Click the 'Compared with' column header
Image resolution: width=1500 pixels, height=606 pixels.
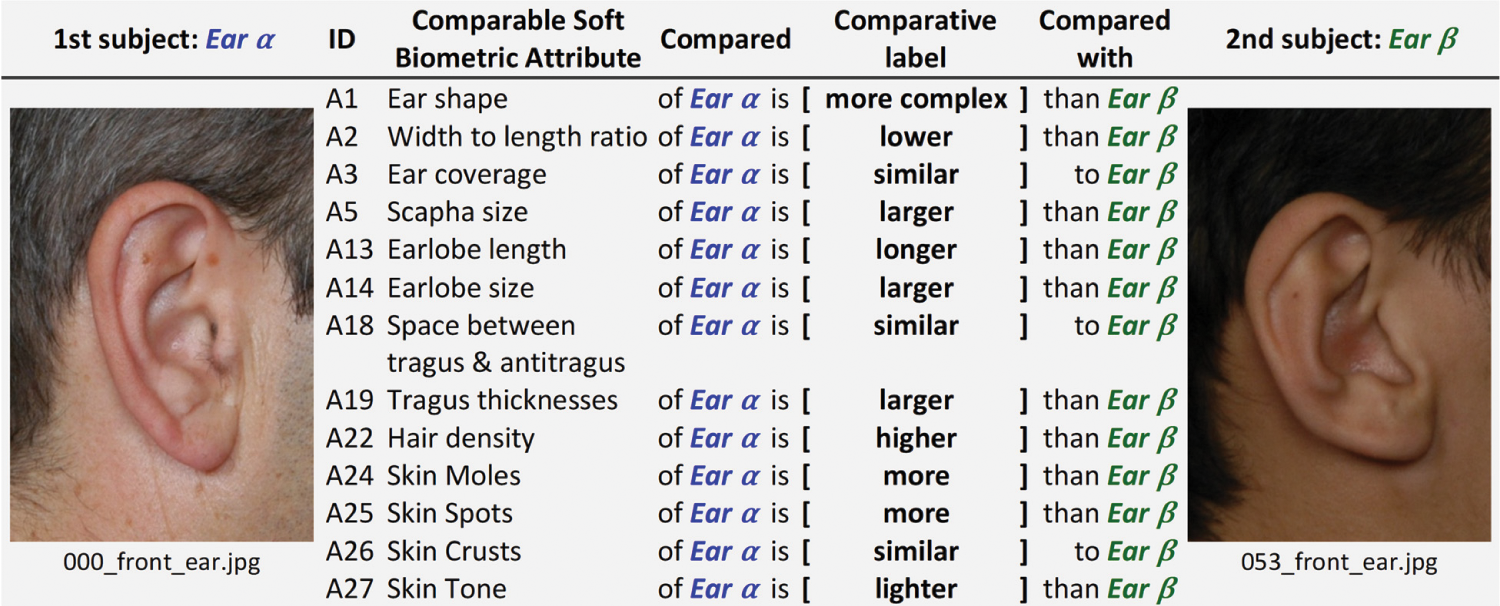pos(1104,39)
